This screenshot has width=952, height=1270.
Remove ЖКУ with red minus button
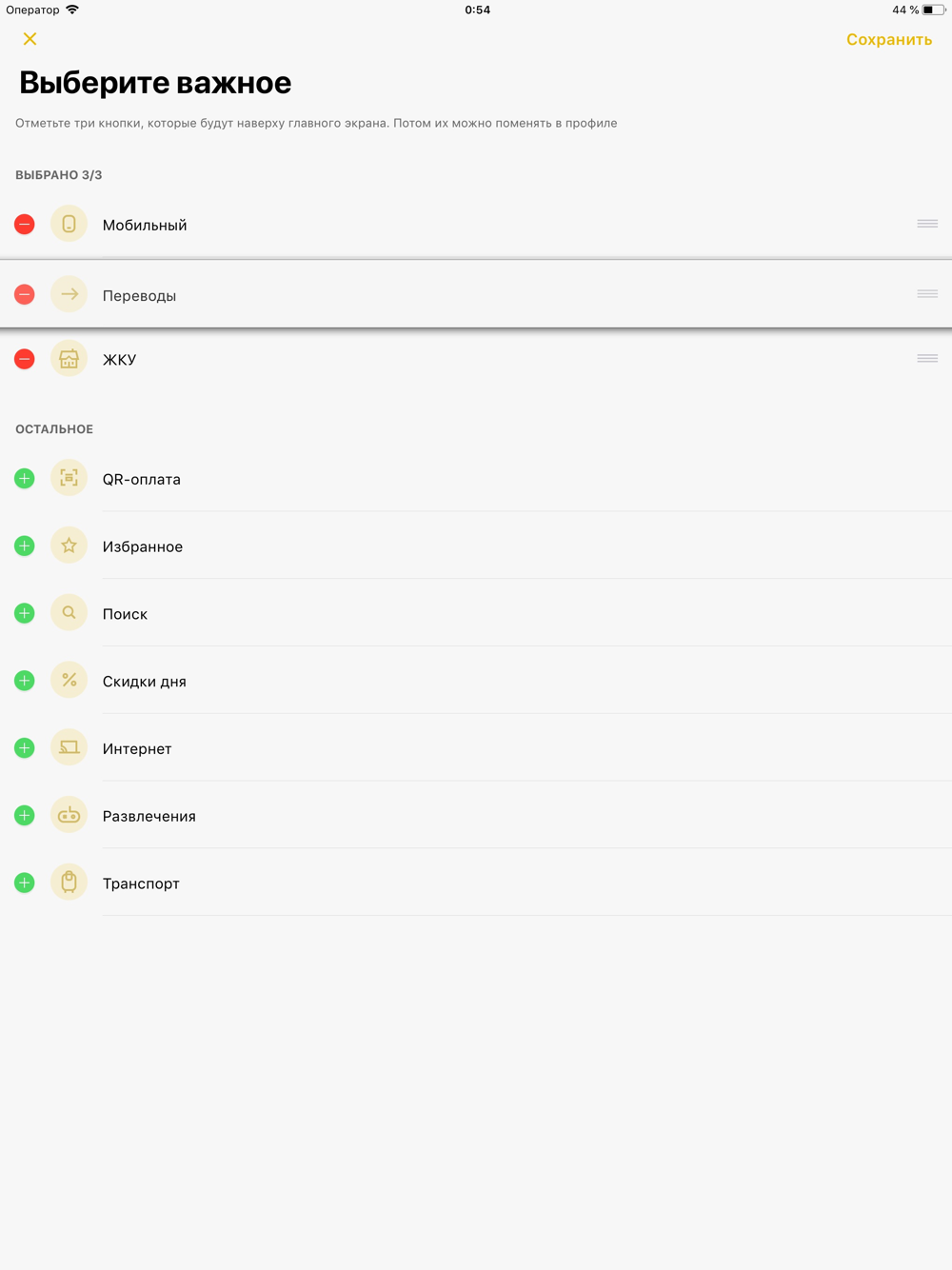25,359
